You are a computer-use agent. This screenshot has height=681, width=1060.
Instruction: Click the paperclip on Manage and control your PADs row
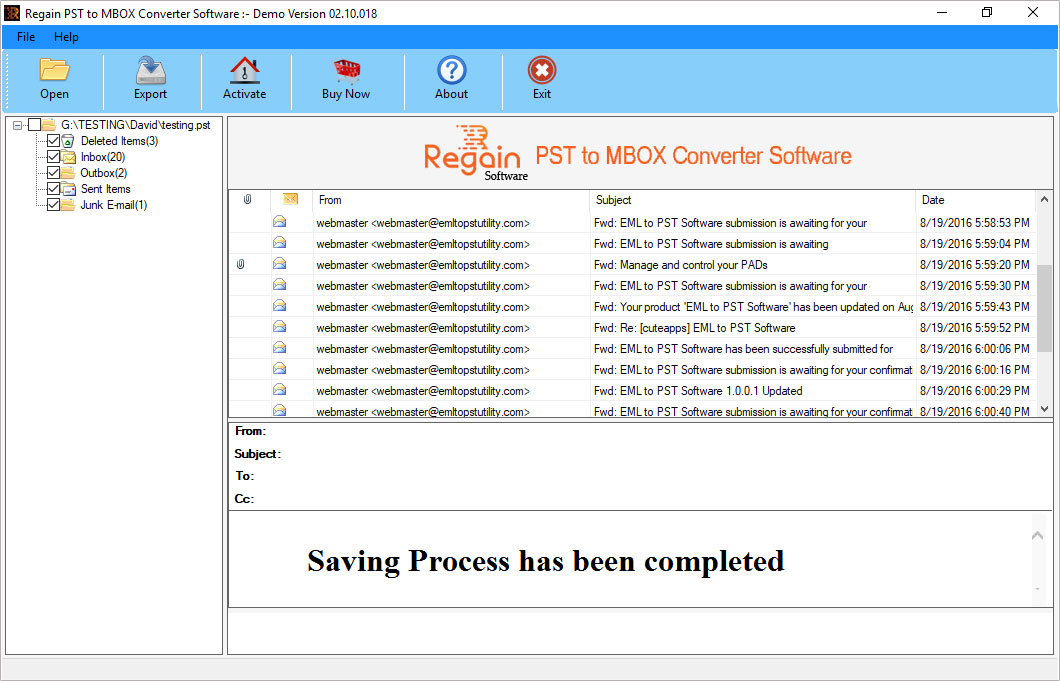coord(240,264)
